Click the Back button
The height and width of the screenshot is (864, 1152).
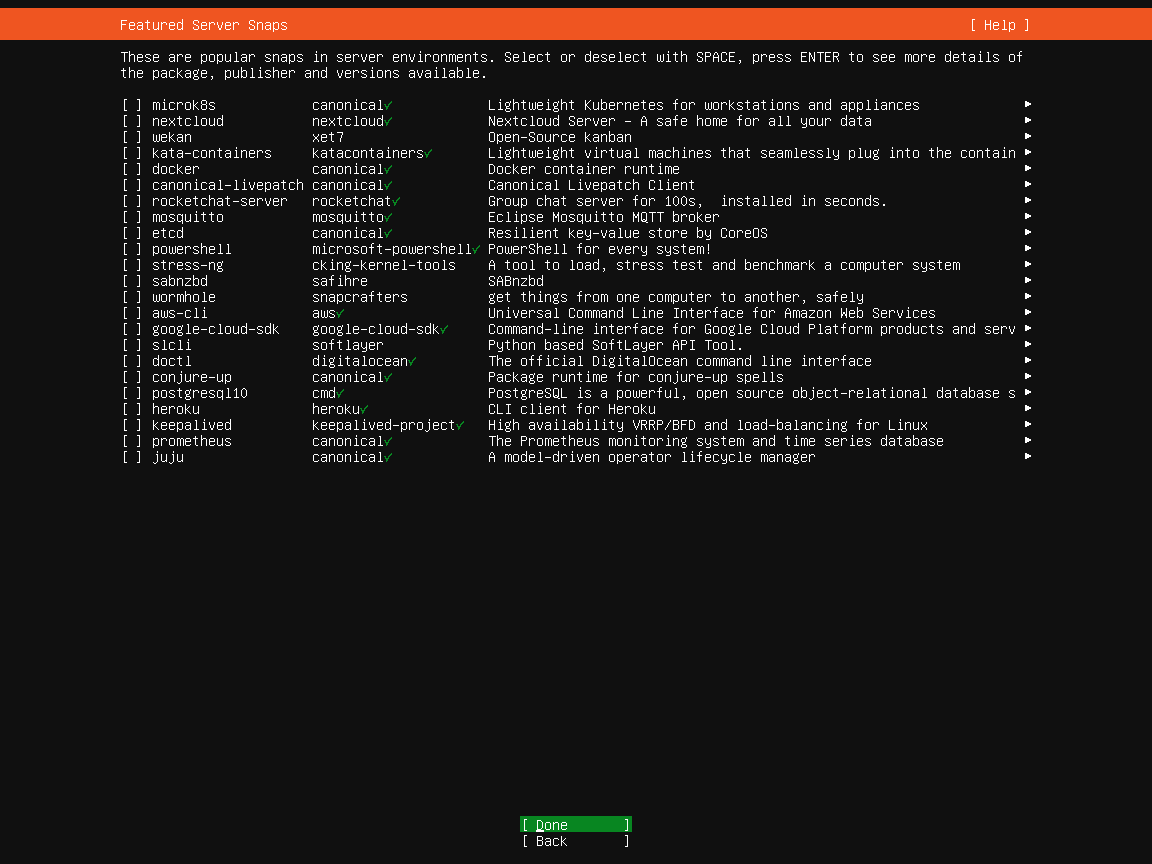[575, 840]
